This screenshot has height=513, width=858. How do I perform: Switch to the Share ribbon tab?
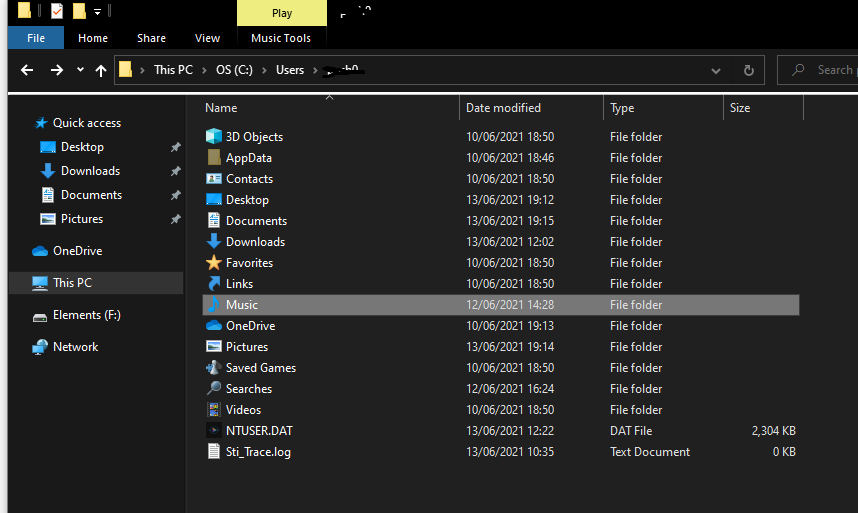tap(152, 38)
